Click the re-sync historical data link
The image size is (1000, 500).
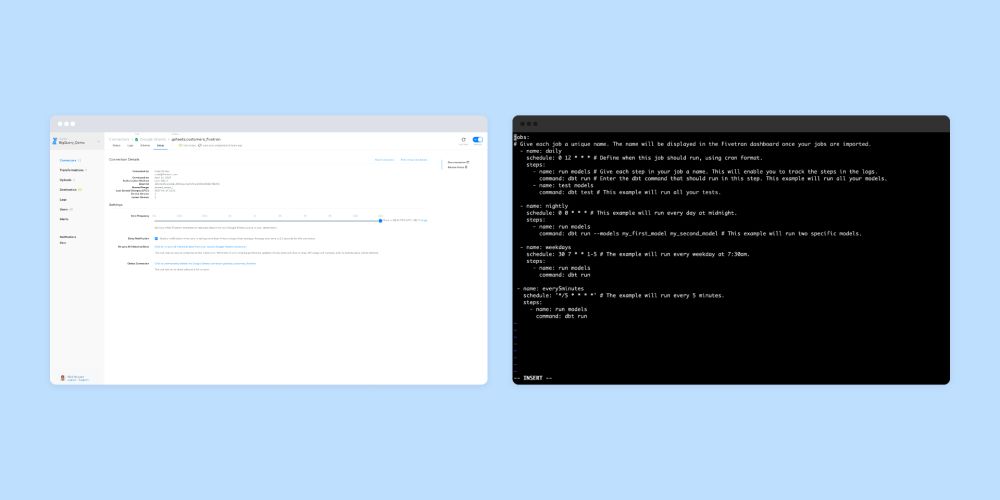(x=200, y=246)
